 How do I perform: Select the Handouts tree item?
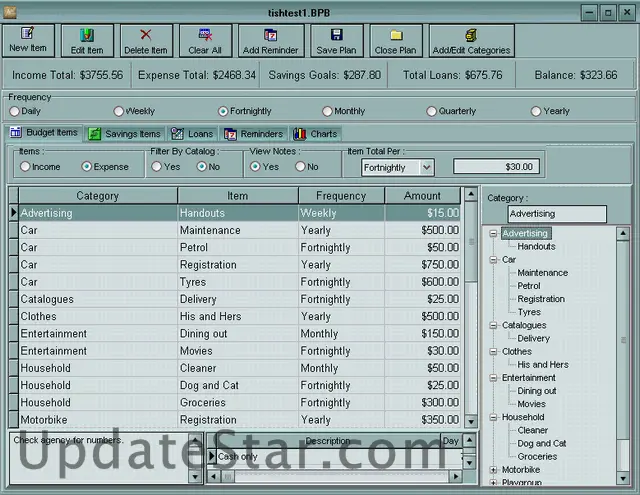pos(536,246)
